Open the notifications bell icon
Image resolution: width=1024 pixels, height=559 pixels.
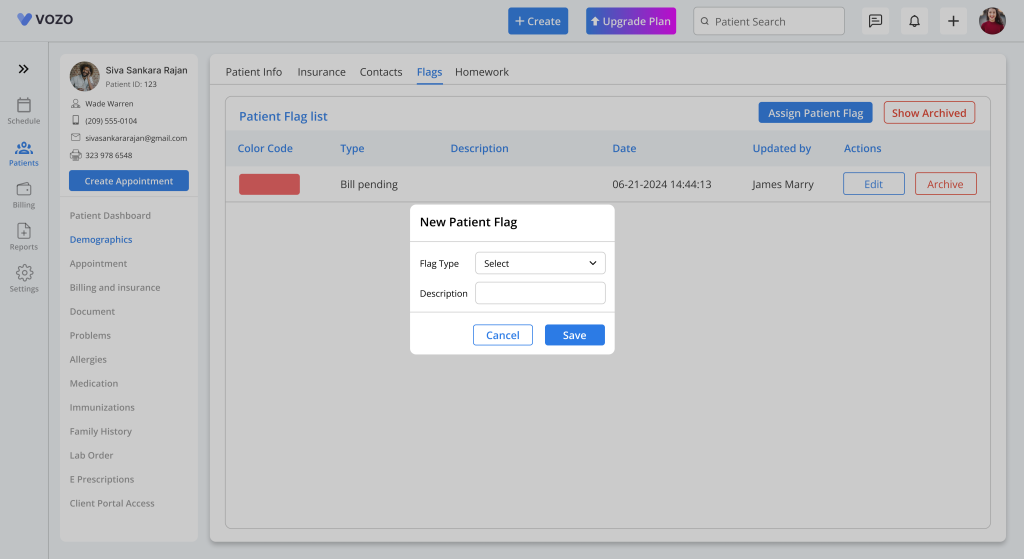pyautogui.click(x=914, y=22)
